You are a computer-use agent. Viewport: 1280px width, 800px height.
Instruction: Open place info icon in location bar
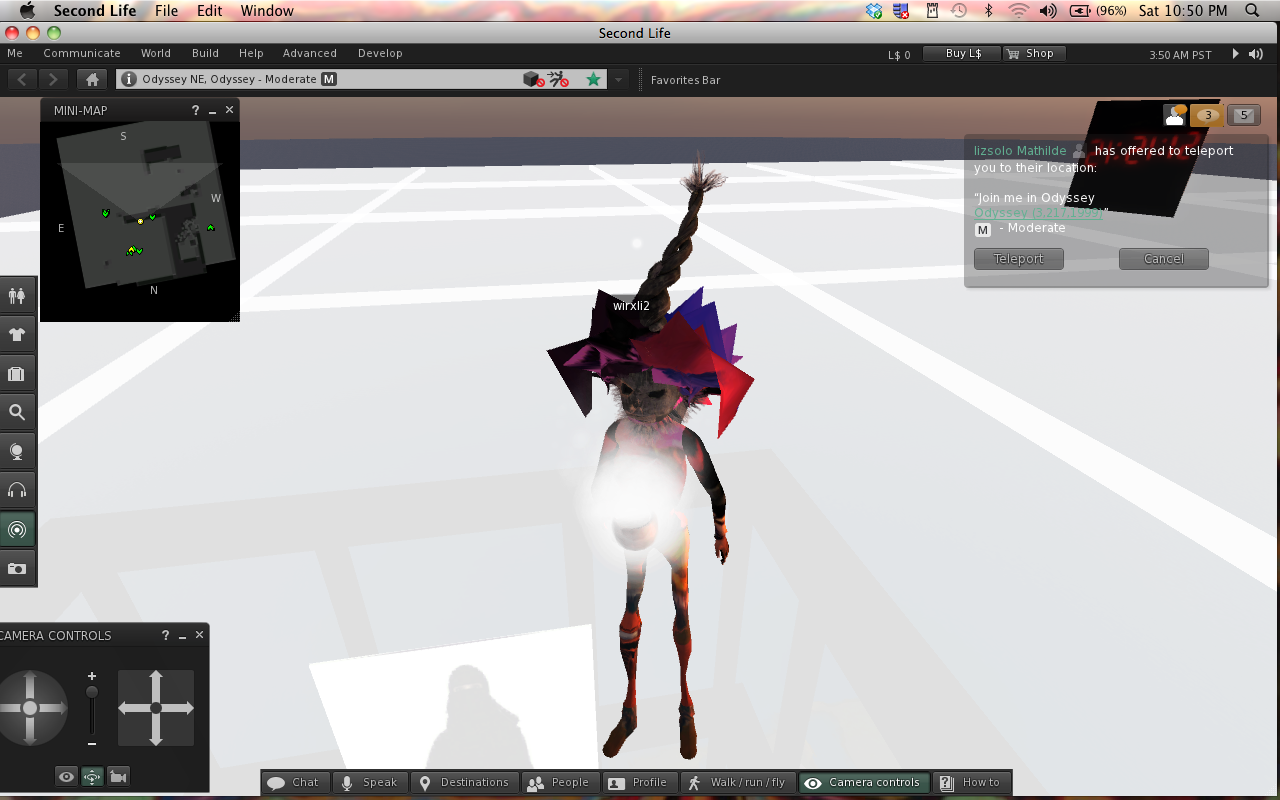point(129,79)
